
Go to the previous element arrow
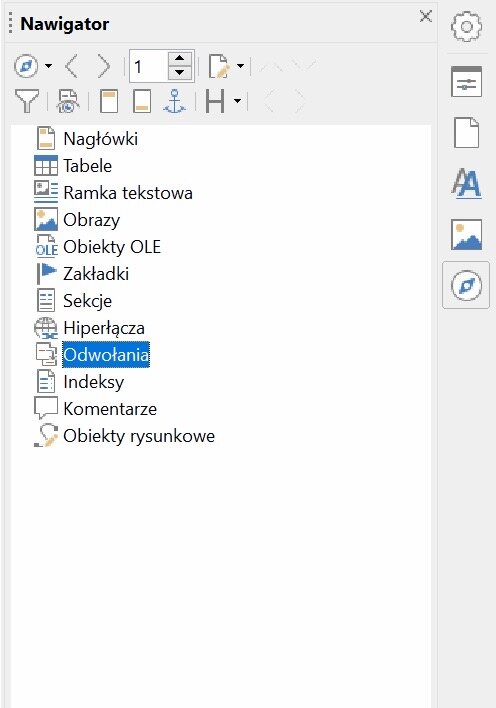(71, 67)
